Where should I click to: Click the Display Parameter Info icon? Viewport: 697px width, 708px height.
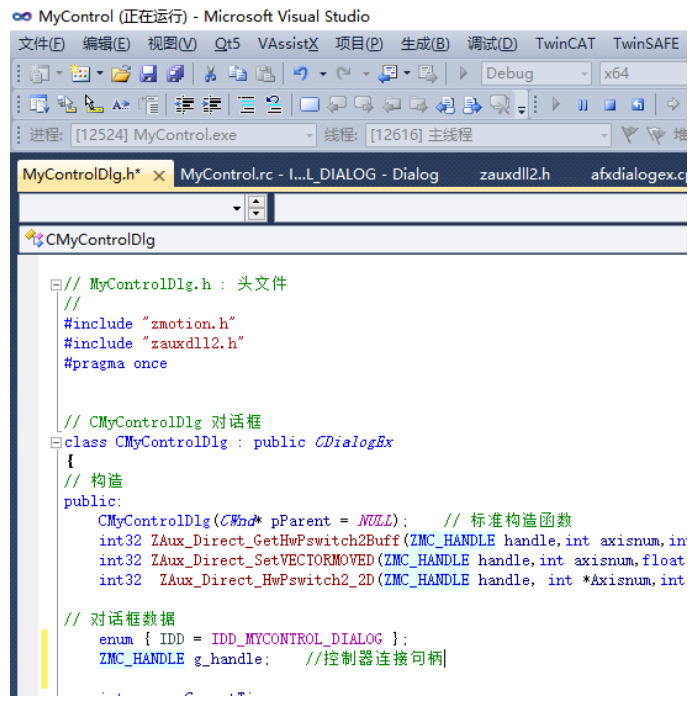[x=67, y=105]
